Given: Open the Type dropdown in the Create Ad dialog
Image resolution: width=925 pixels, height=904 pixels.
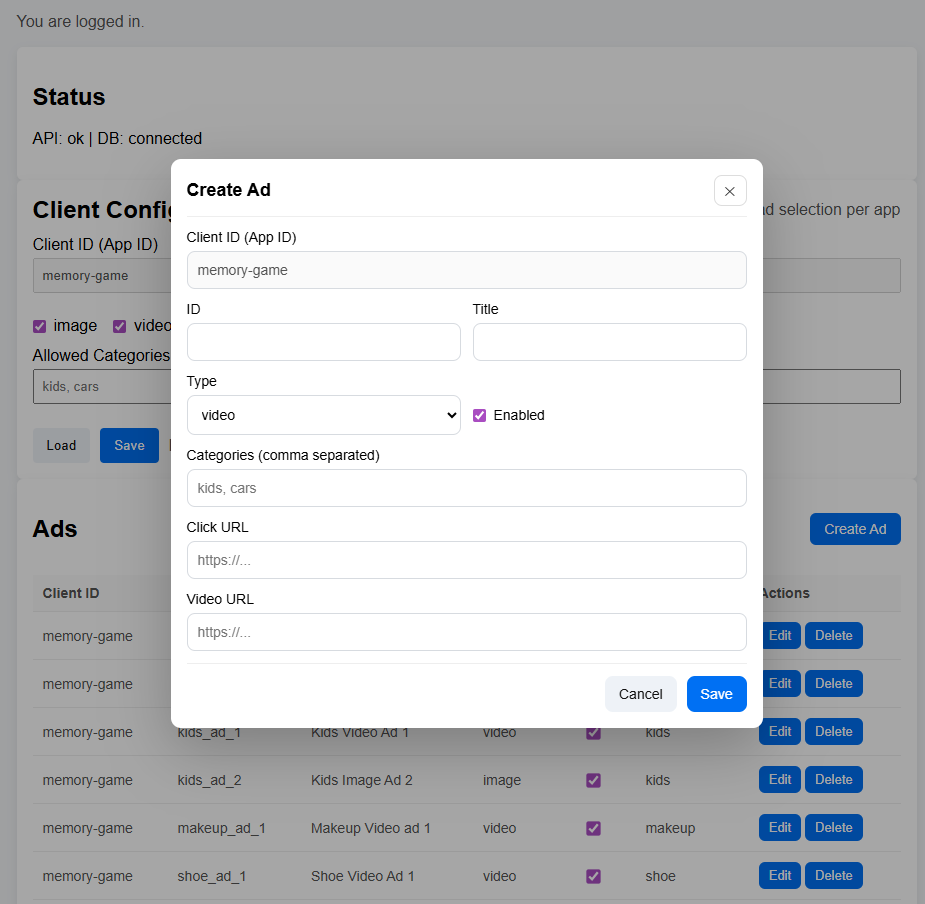Looking at the screenshot, I should point(323,413).
